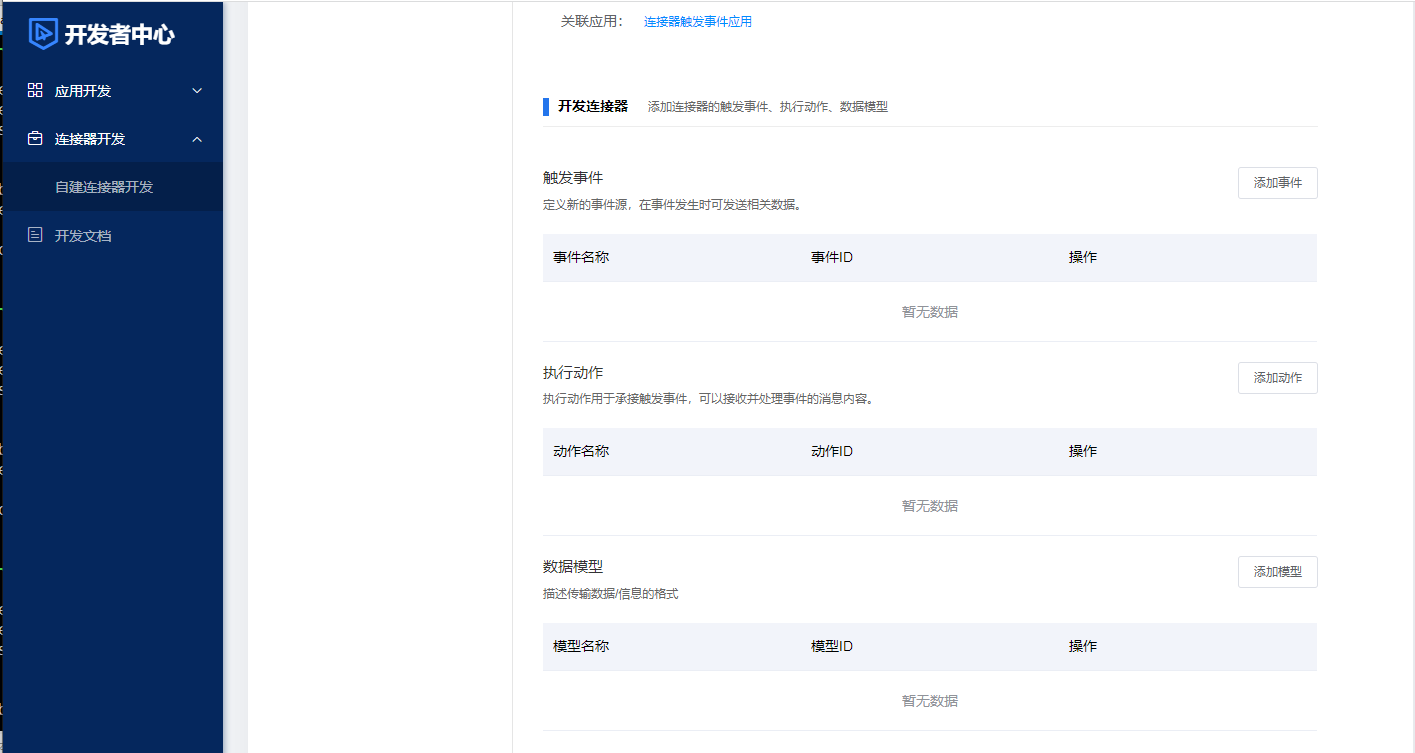
Task: Click 暂无数据 in the 触发事件 table
Action: coord(930,312)
